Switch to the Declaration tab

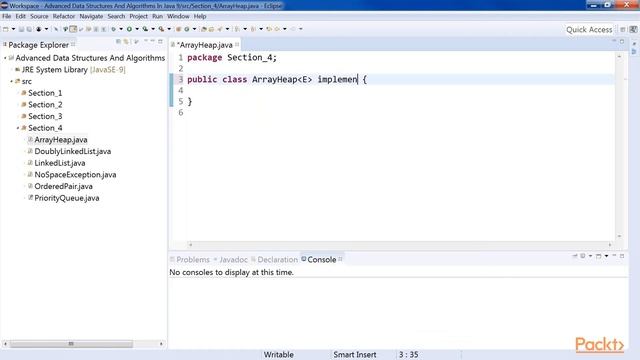coord(274,260)
